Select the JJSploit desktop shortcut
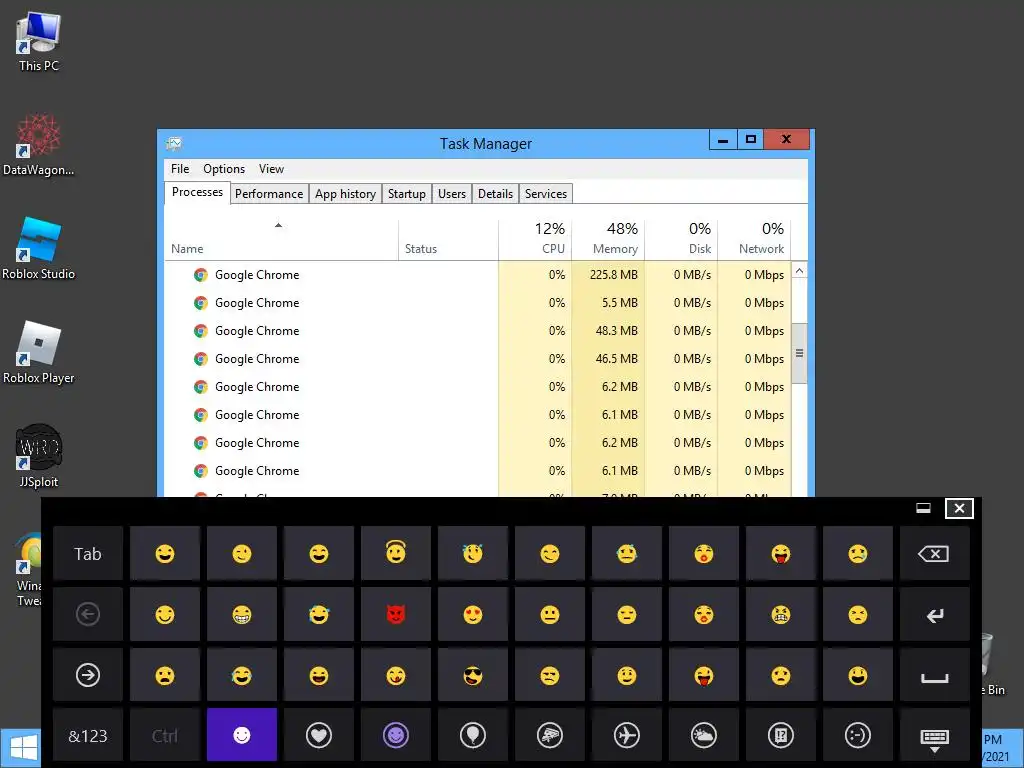The height and width of the screenshot is (768, 1024). pyautogui.click(x=39, y=456)
